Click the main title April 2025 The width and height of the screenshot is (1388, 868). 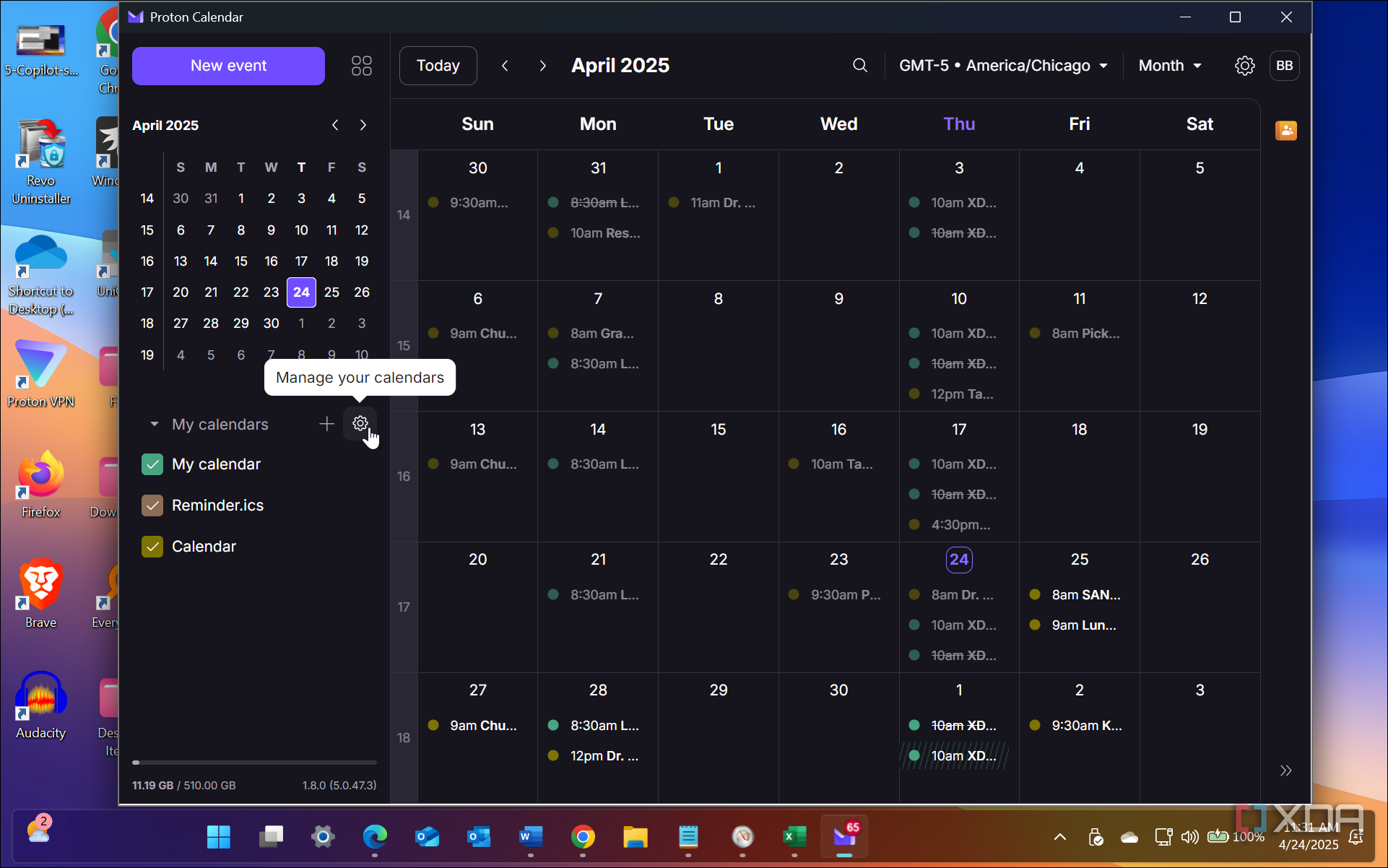(x=620, y=66)
